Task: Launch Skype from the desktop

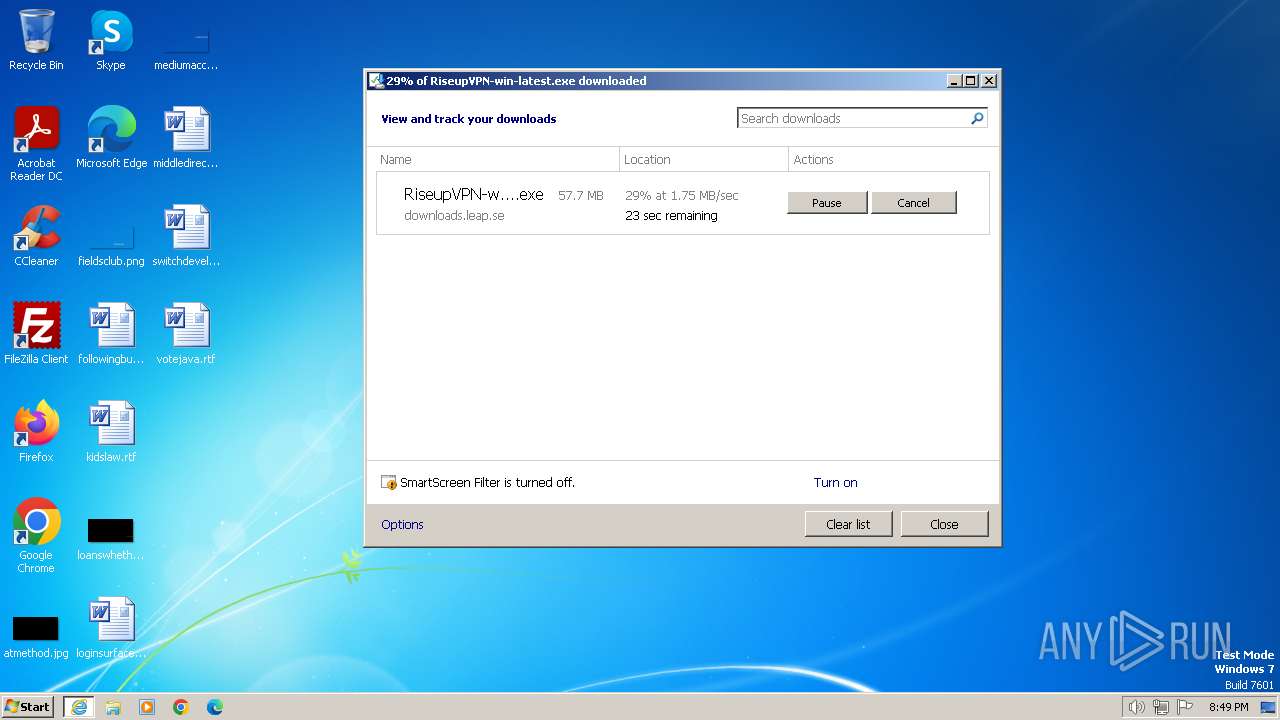Action: coord(110,40)
